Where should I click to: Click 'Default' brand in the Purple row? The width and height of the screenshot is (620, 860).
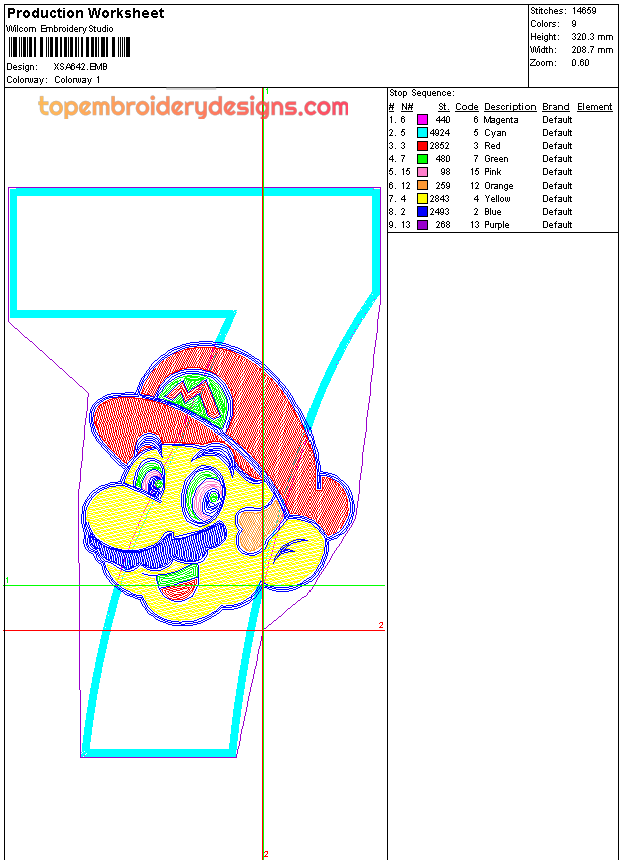pos(557,225)
